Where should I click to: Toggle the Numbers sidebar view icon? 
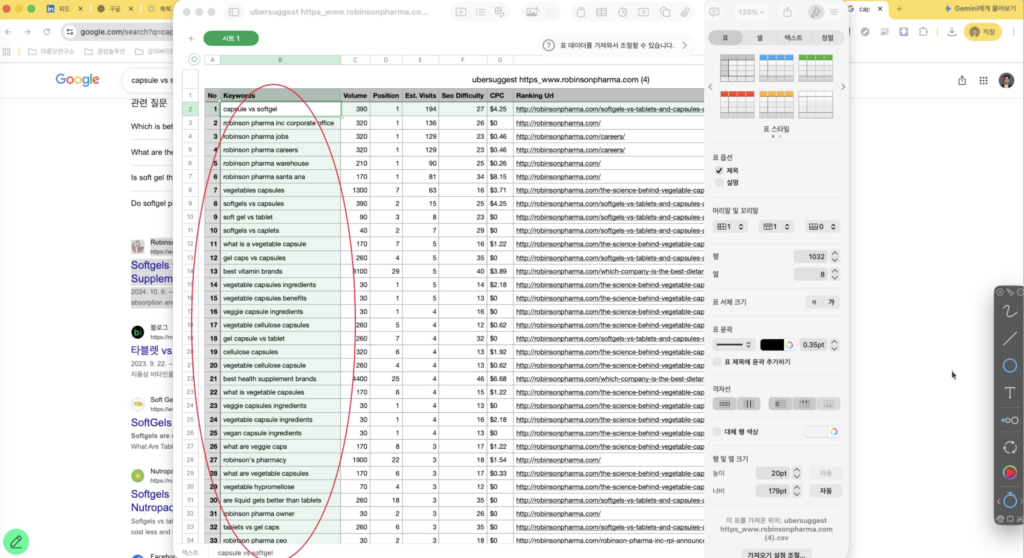point(234,12)
